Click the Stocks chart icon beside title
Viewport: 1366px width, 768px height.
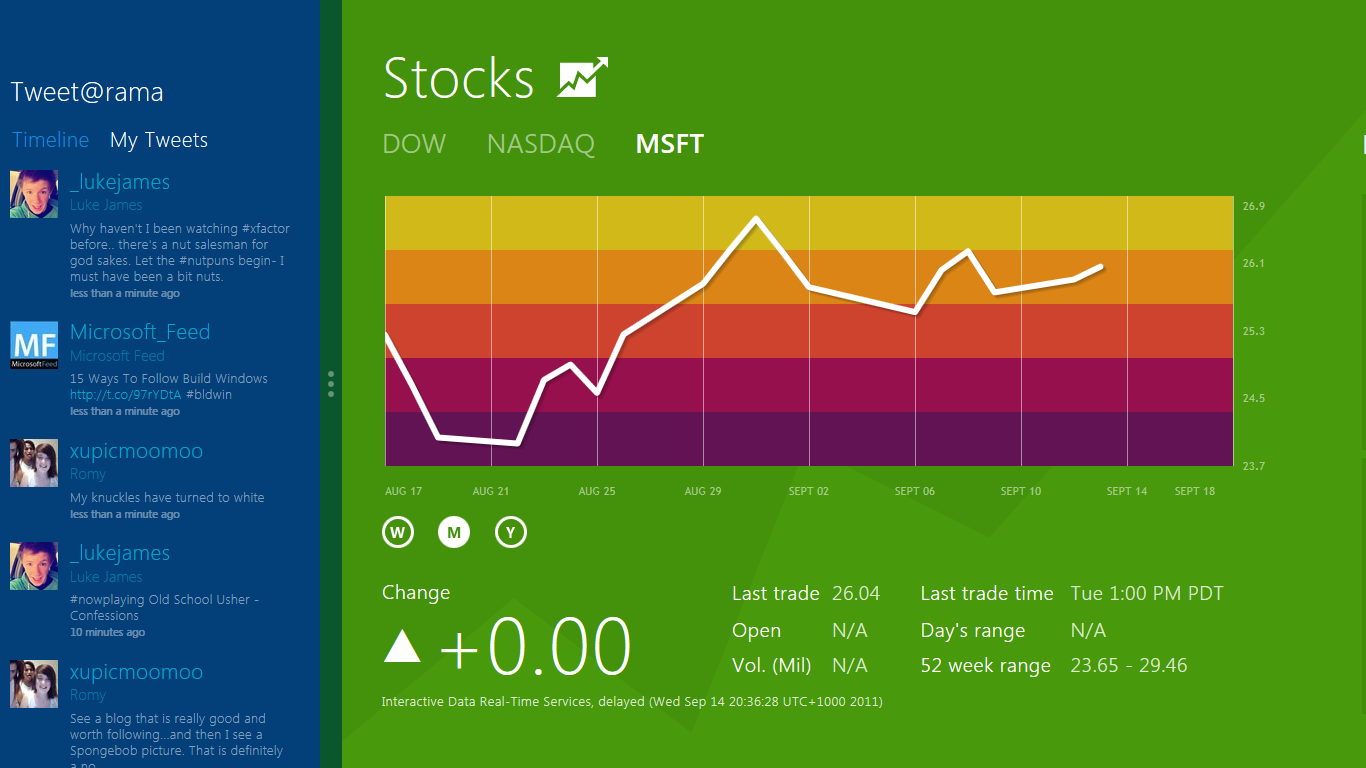pos(583,78)
